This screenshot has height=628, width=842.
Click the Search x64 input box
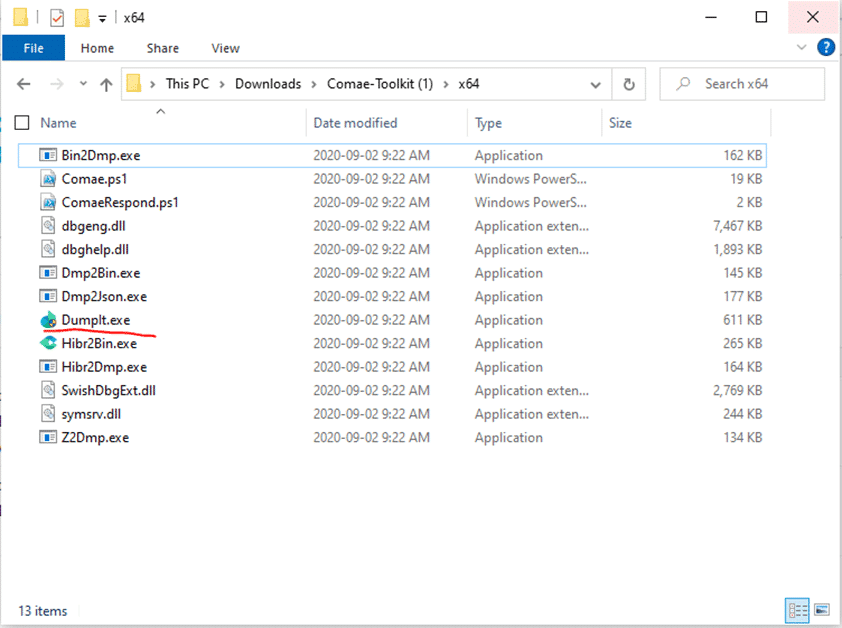tap(742, 84)
